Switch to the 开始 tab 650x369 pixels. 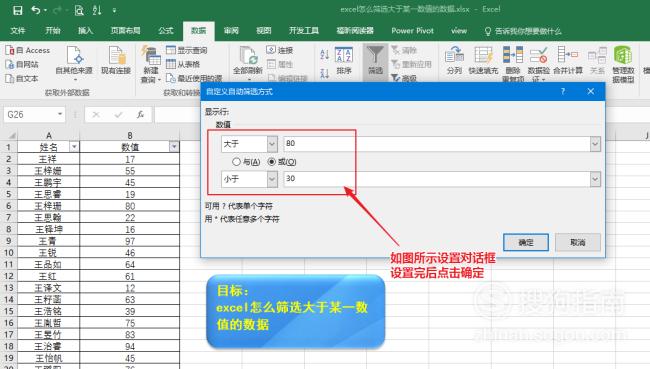click(53, 31)
